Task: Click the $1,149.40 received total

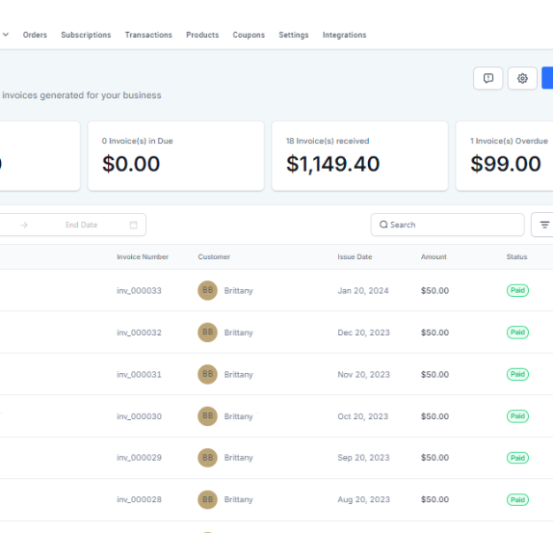Action: (x=333, y=164)
